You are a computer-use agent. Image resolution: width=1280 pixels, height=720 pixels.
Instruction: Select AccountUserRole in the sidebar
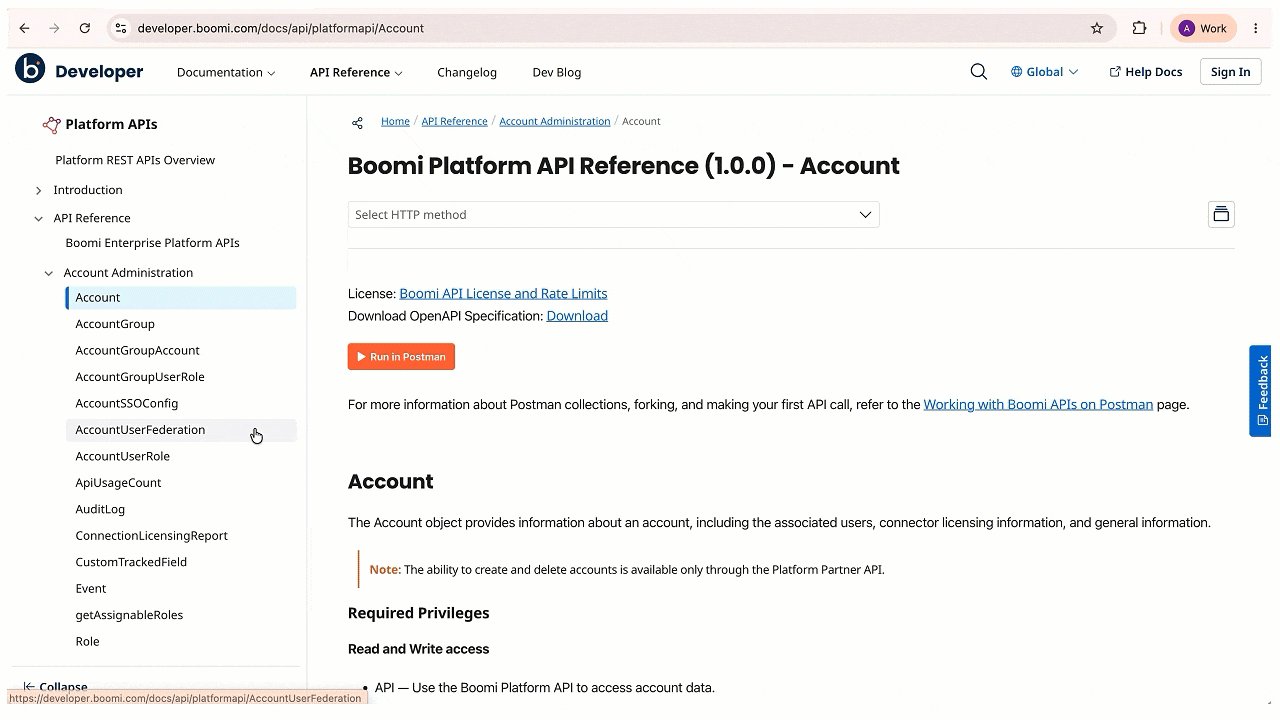point(122,456)
